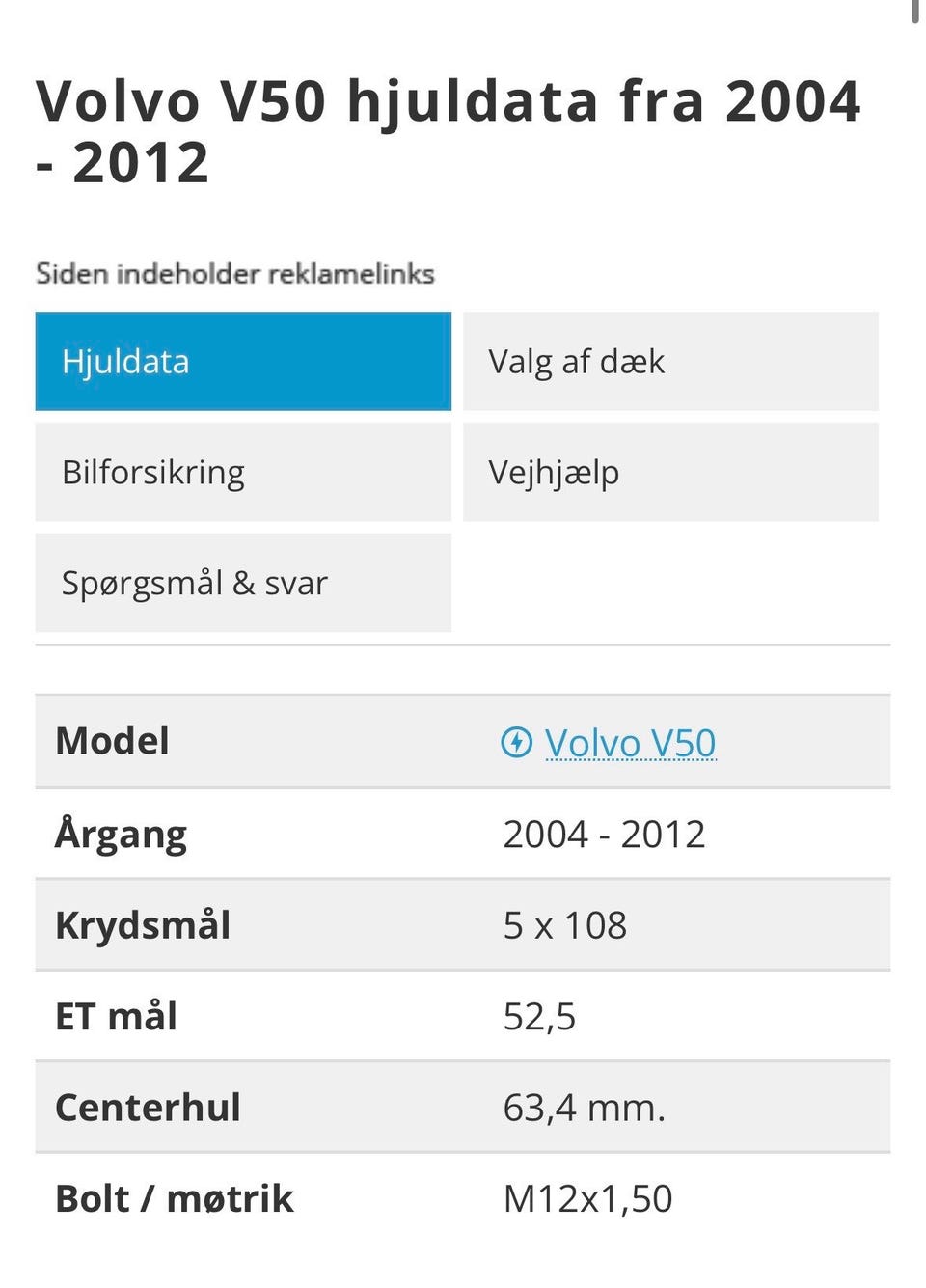This screenshot has height=1288, width=926.
Task: Select the ET mål value 52,5
Action: (x=539, y=1017)
